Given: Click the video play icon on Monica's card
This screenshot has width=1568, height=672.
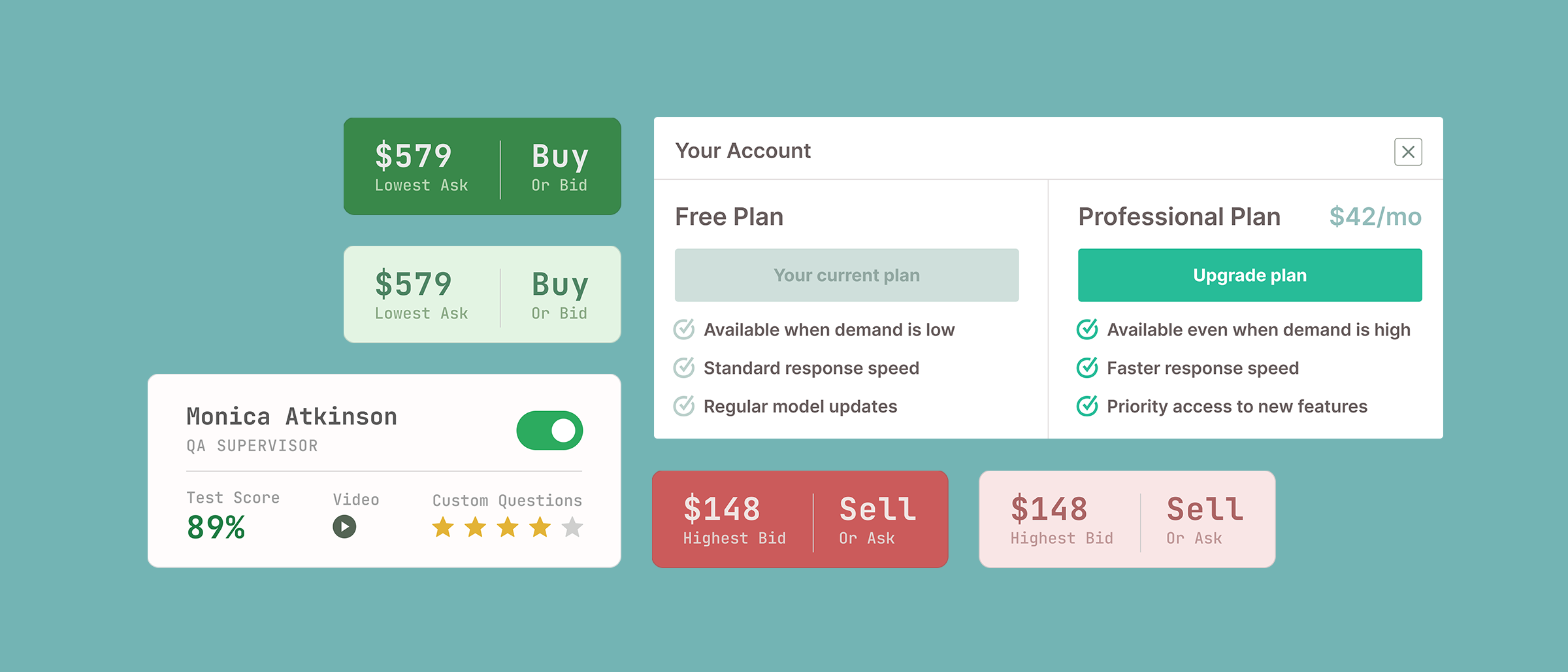Looking at the screenshot, I should pyautogui.click(x=344, y=526).
